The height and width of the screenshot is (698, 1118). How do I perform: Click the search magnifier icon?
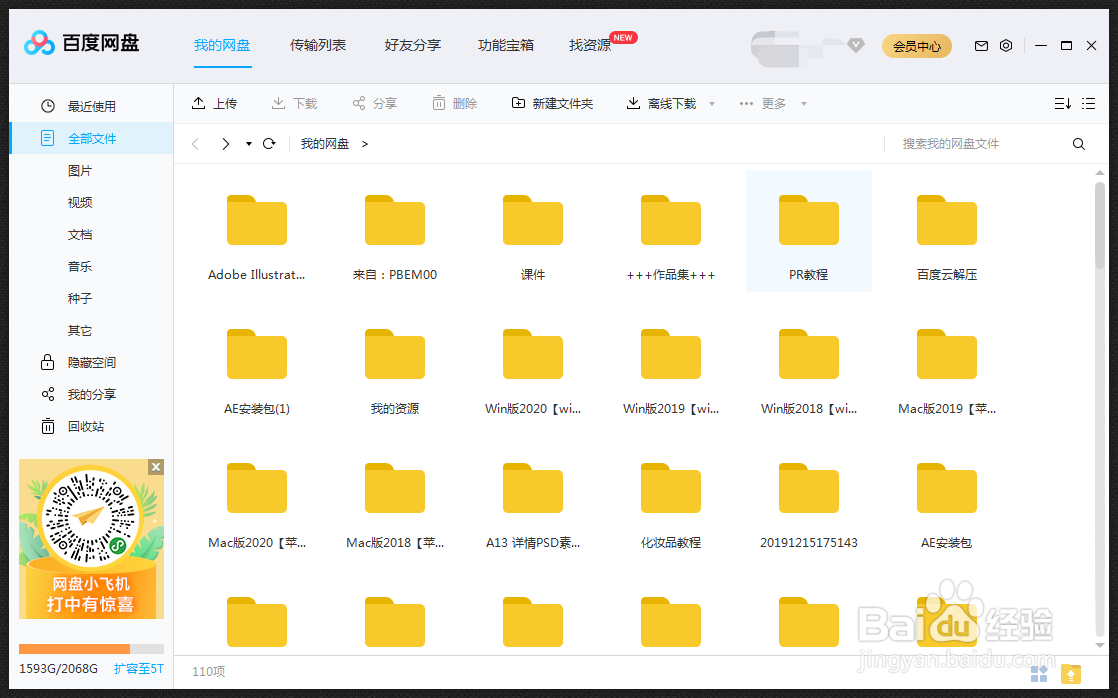coord(1078,143)
